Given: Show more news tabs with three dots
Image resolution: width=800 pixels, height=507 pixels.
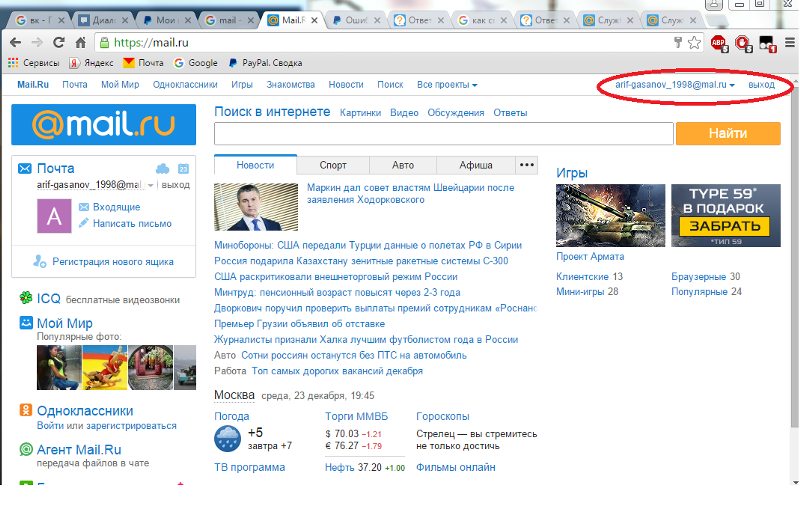Looking at the screenshot, I should [526, 165].
